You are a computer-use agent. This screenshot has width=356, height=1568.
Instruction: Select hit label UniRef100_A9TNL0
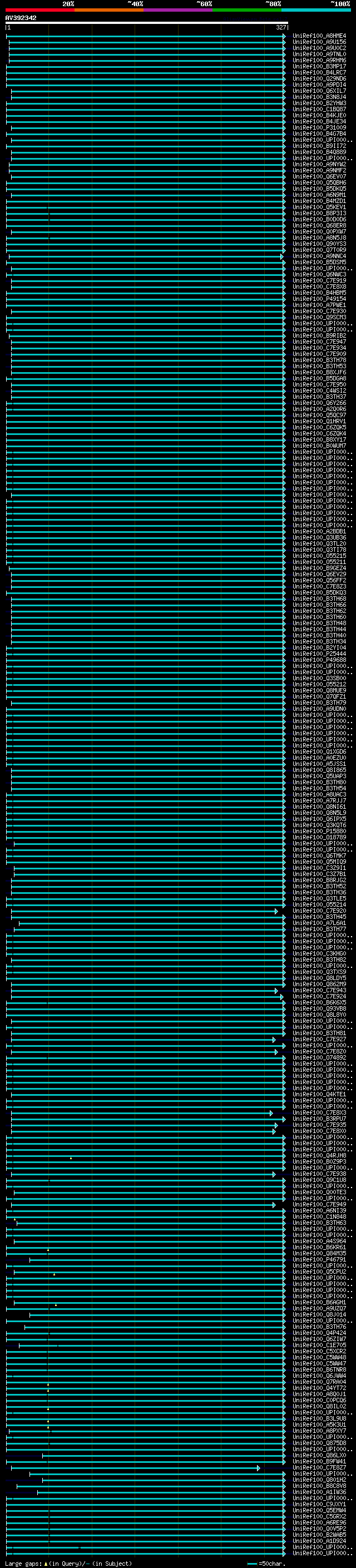(319, 54)
